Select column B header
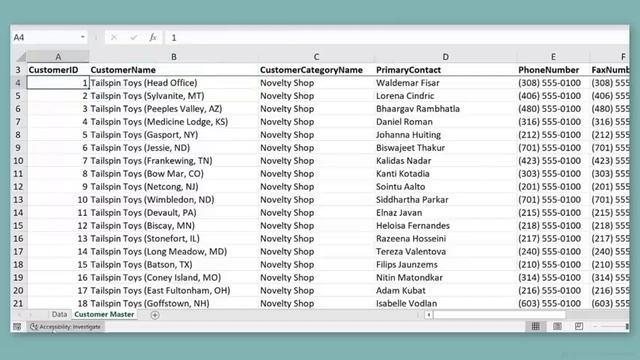The width and height of the screenshot is (640, 360). (173, 57)
